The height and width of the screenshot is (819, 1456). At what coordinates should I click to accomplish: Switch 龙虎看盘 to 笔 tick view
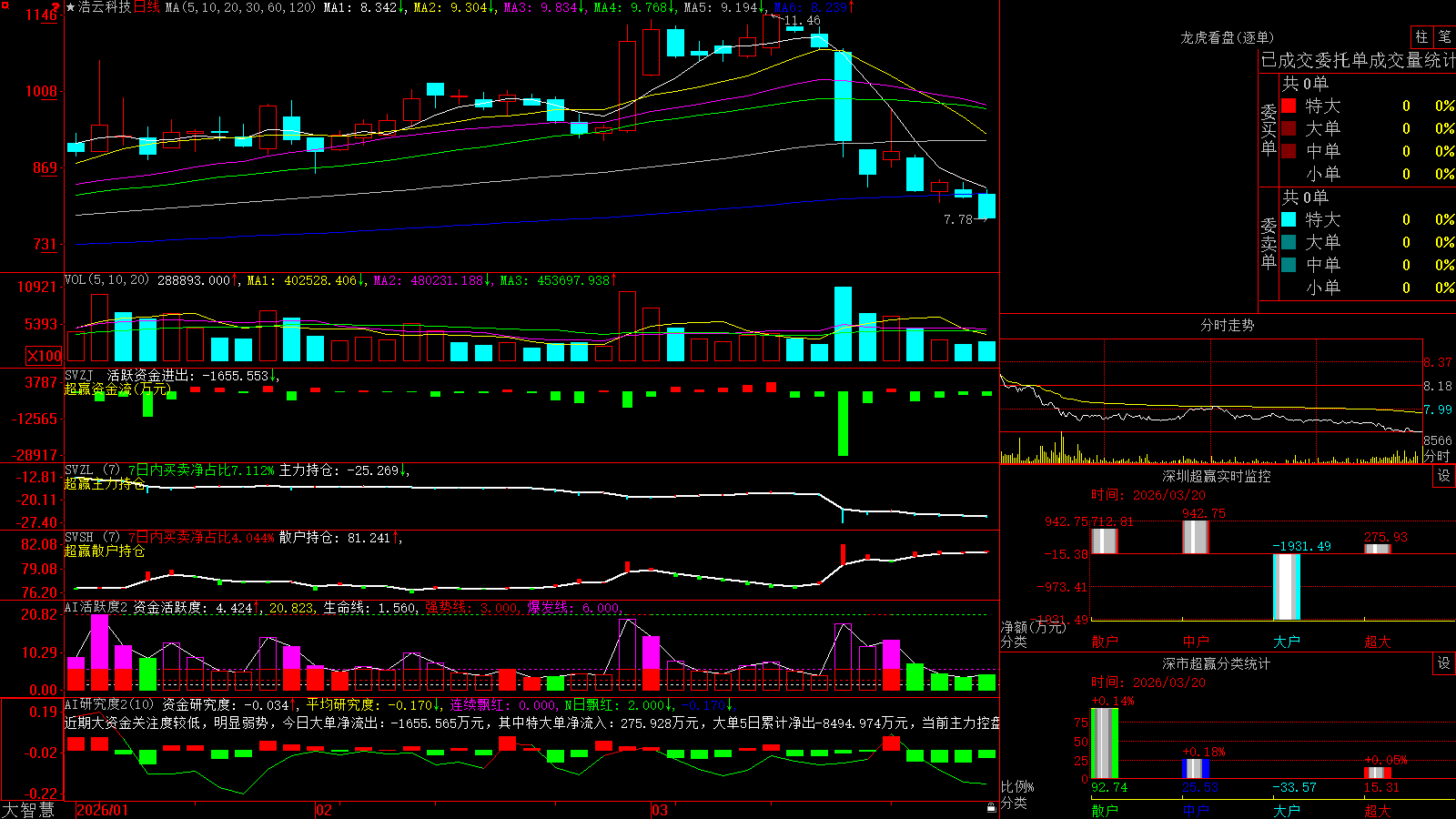pos(1444,36)
